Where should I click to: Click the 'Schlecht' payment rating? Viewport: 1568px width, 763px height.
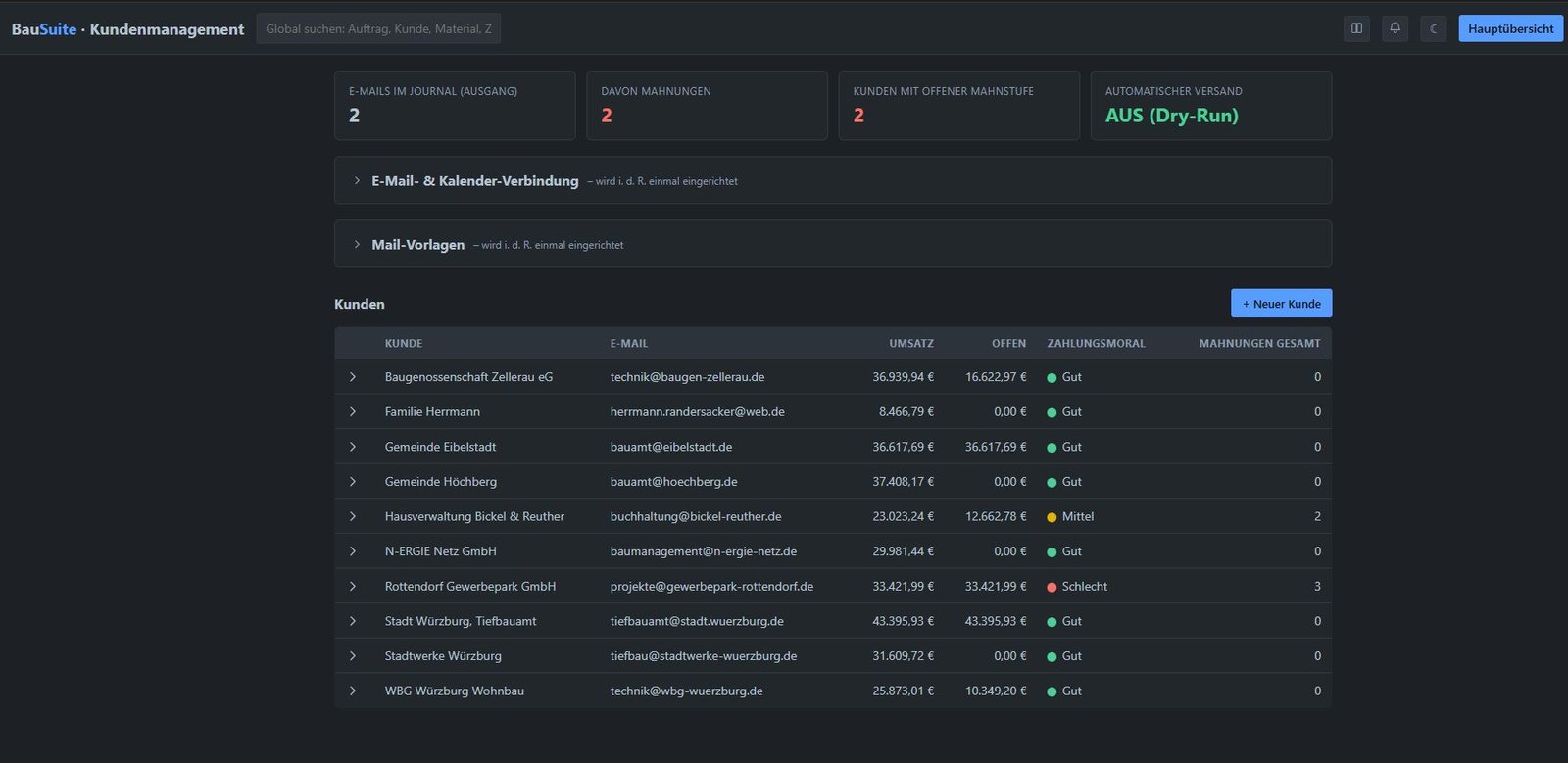1085,587
